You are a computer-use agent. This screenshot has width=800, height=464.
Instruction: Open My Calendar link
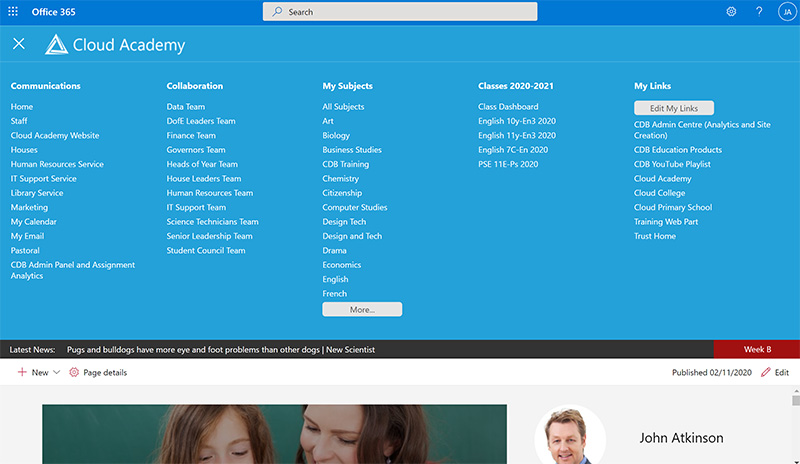pyautogui.click(x=34, y=222)
